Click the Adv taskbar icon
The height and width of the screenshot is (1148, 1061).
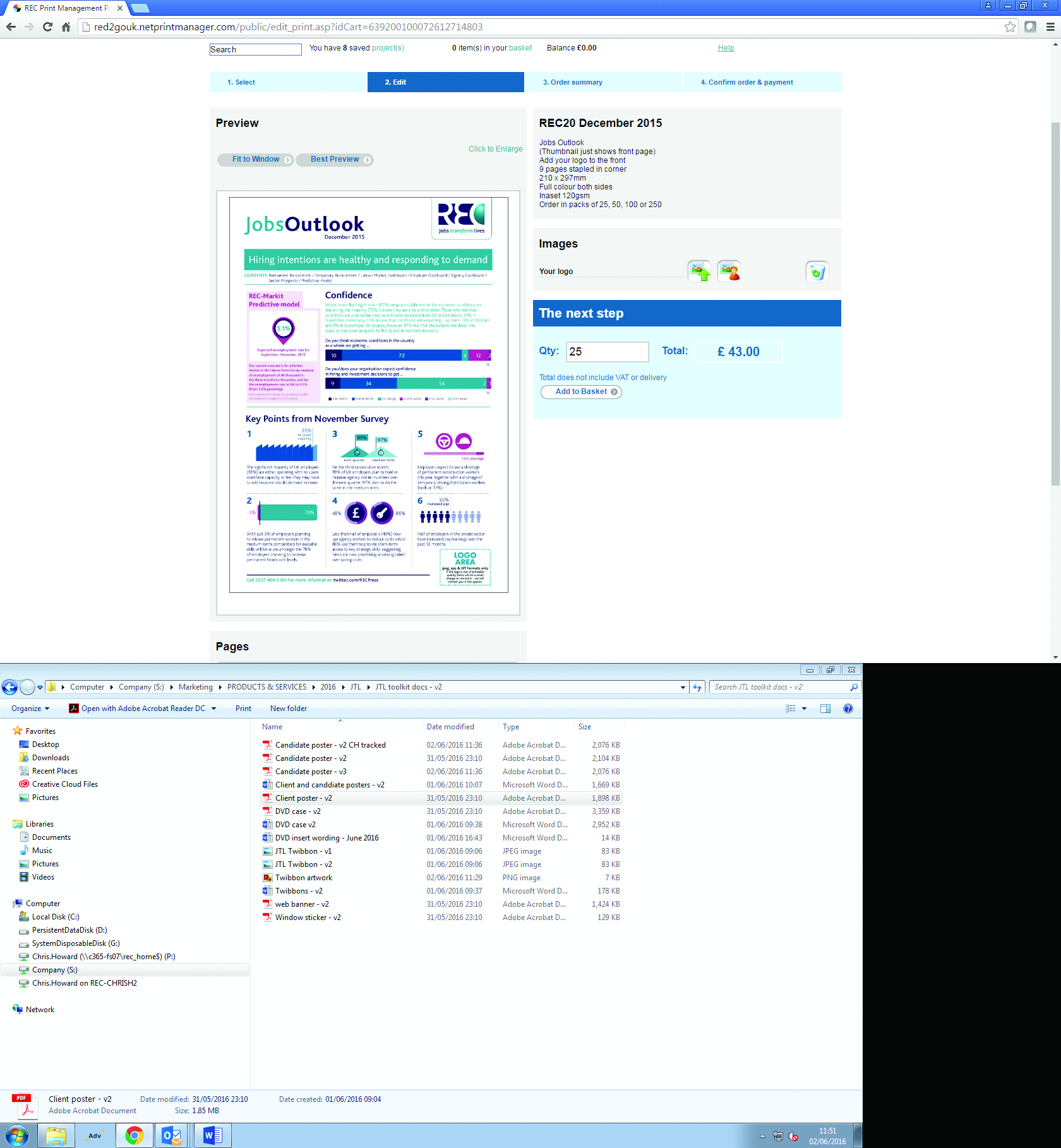point(95,1135)
